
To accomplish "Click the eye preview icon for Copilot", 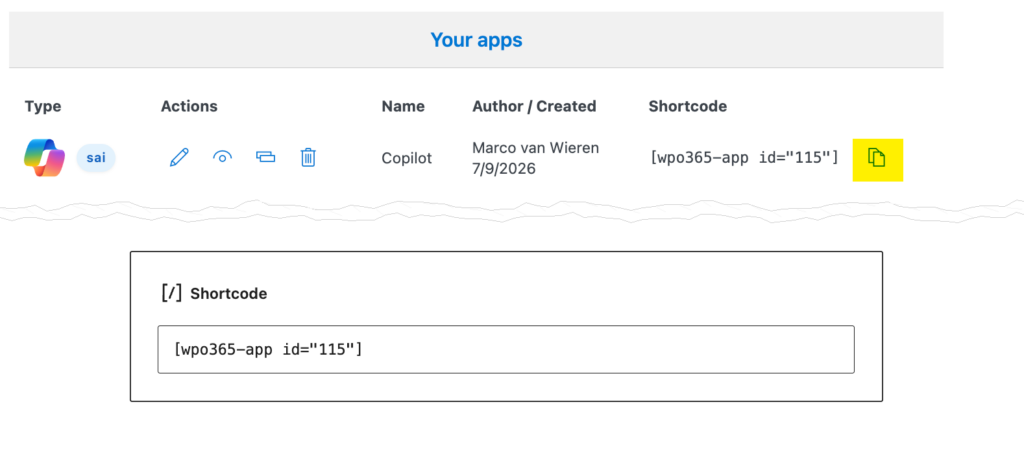I will click(223, 157).
